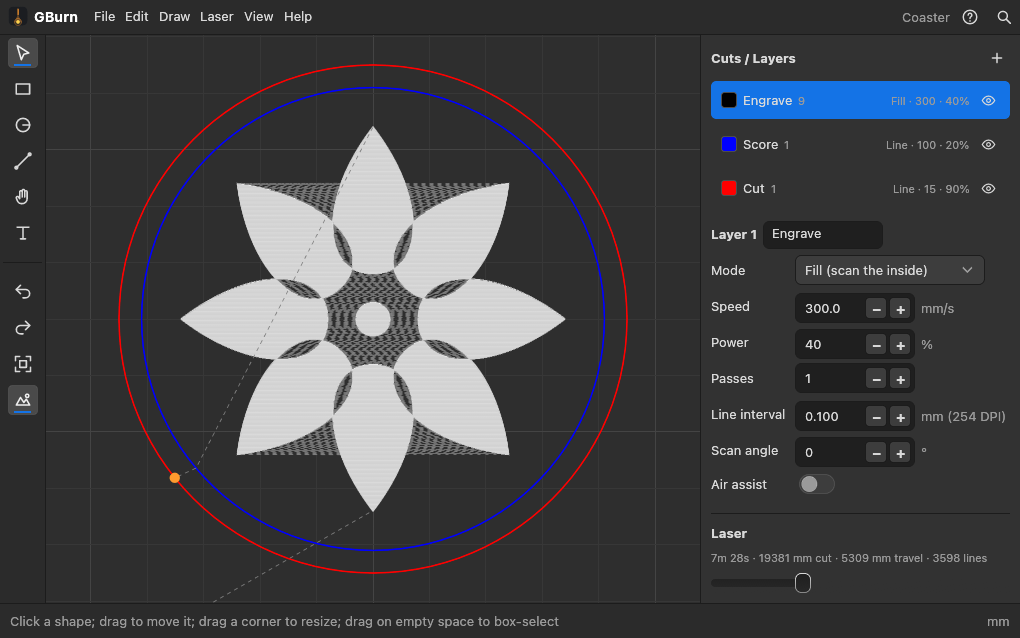Viewport: 1020px width, 638px height.
Task: Open the search magnifier icon
Action: tap(1004, 17)
